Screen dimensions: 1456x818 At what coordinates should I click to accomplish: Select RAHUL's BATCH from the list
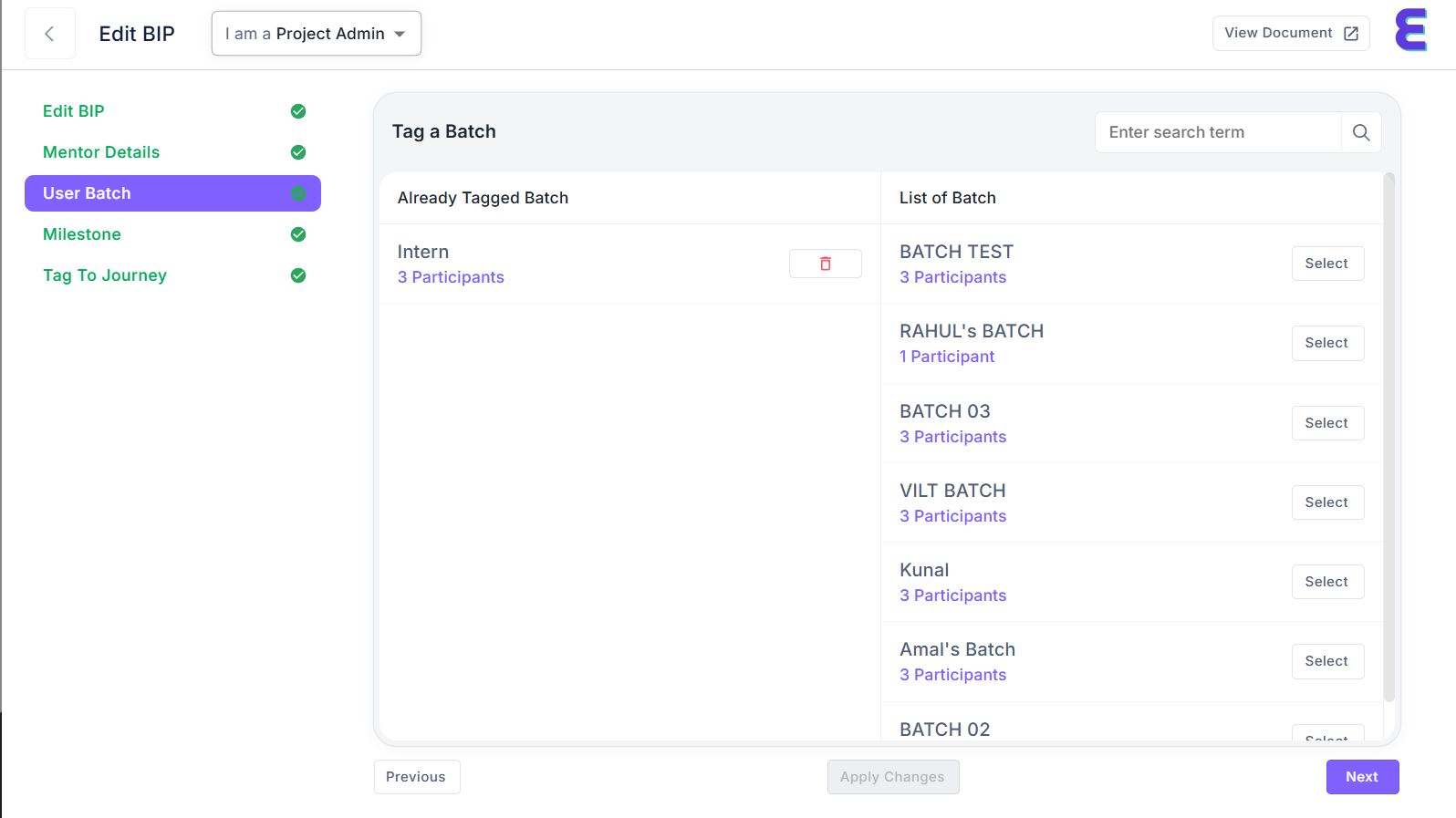(1326, 343)
